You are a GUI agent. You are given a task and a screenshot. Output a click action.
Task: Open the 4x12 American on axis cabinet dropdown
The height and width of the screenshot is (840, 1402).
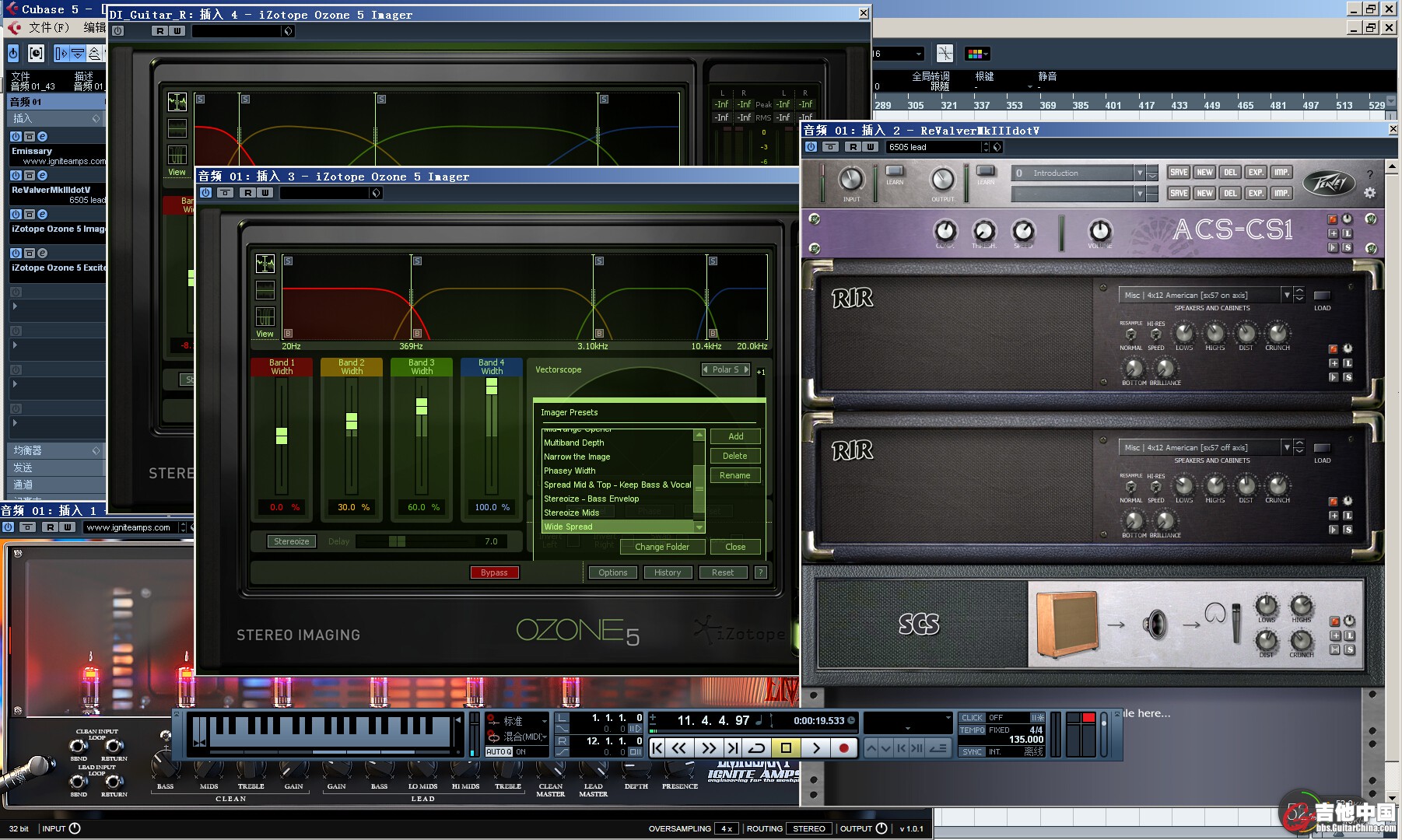[1287, 295]
